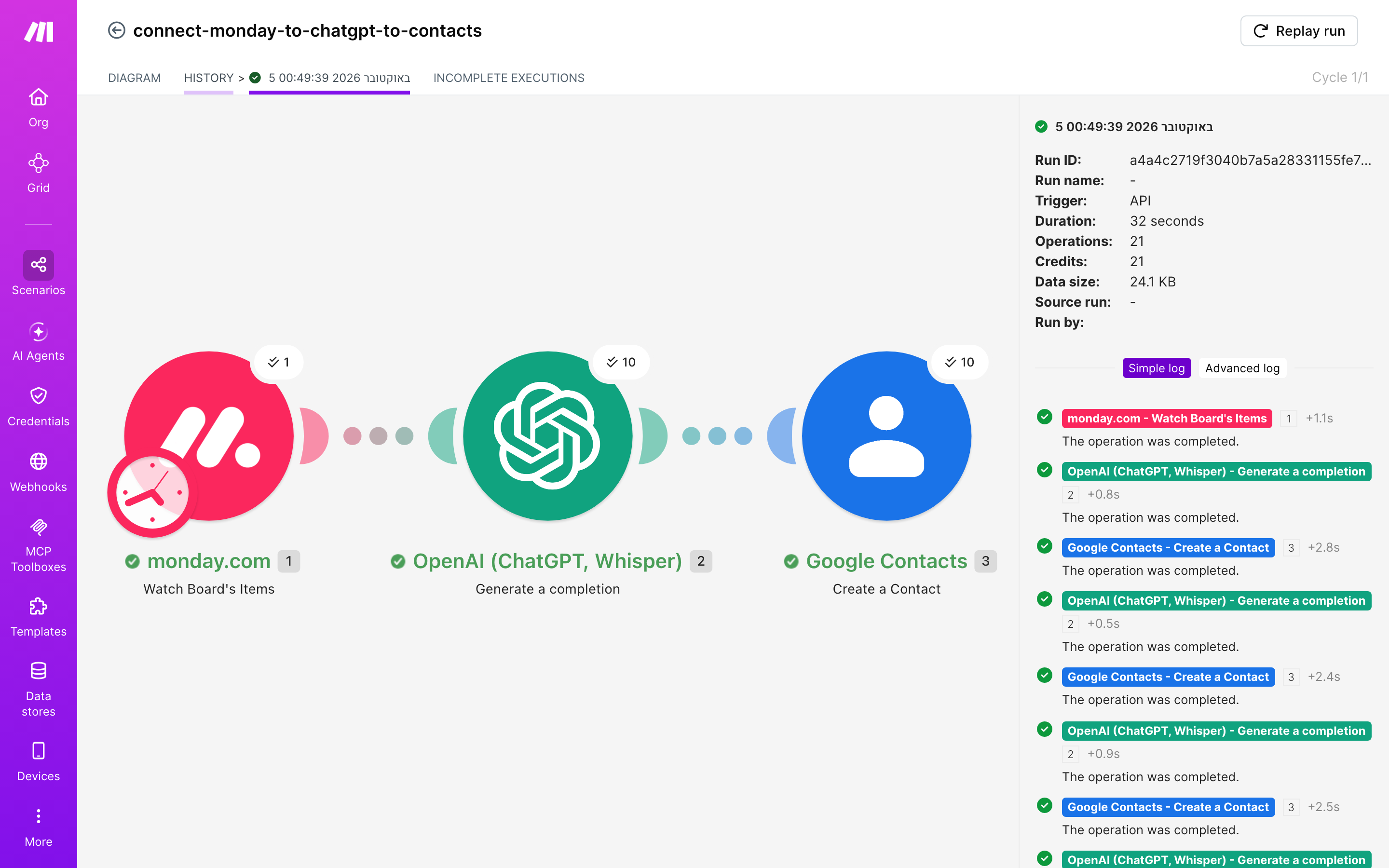Switch to INCOMPLETE EXECUTIONS tab
Image resolution: width=1389 pixels, height=868 pixels.
click(508, 78)
